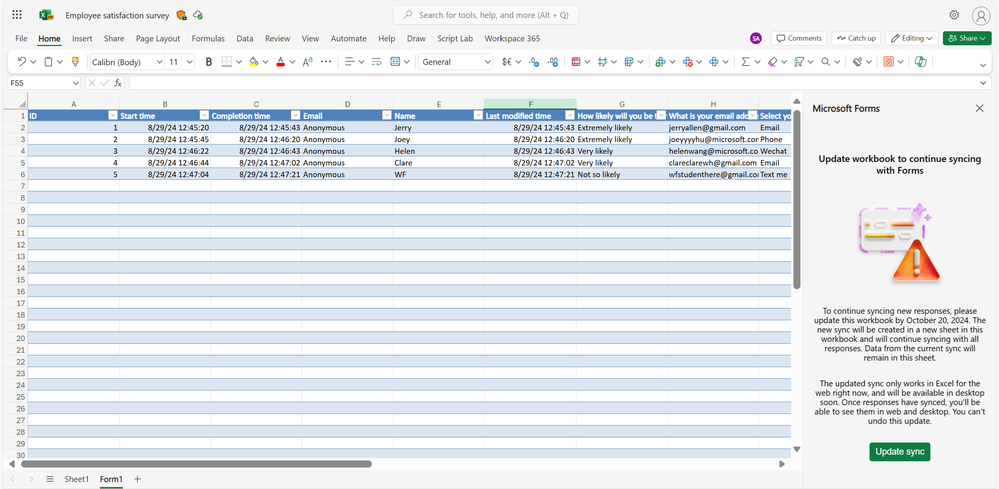Open settings gear icon
The image size is (999, 489).
pyautogui.click(x=954, y=15)
